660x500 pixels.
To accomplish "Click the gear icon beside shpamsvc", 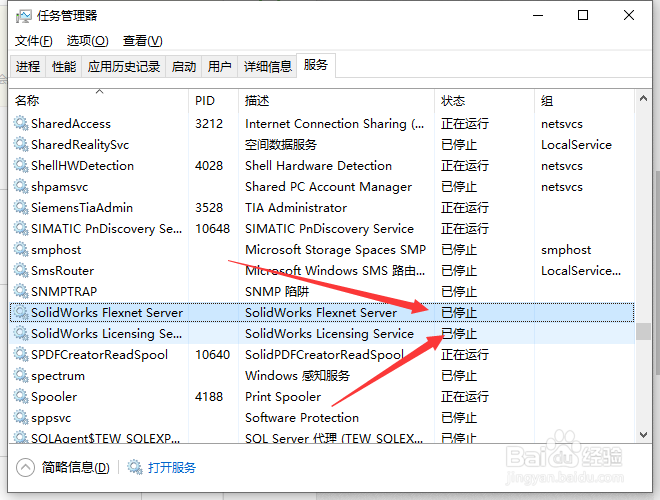I will coord(21,186).
